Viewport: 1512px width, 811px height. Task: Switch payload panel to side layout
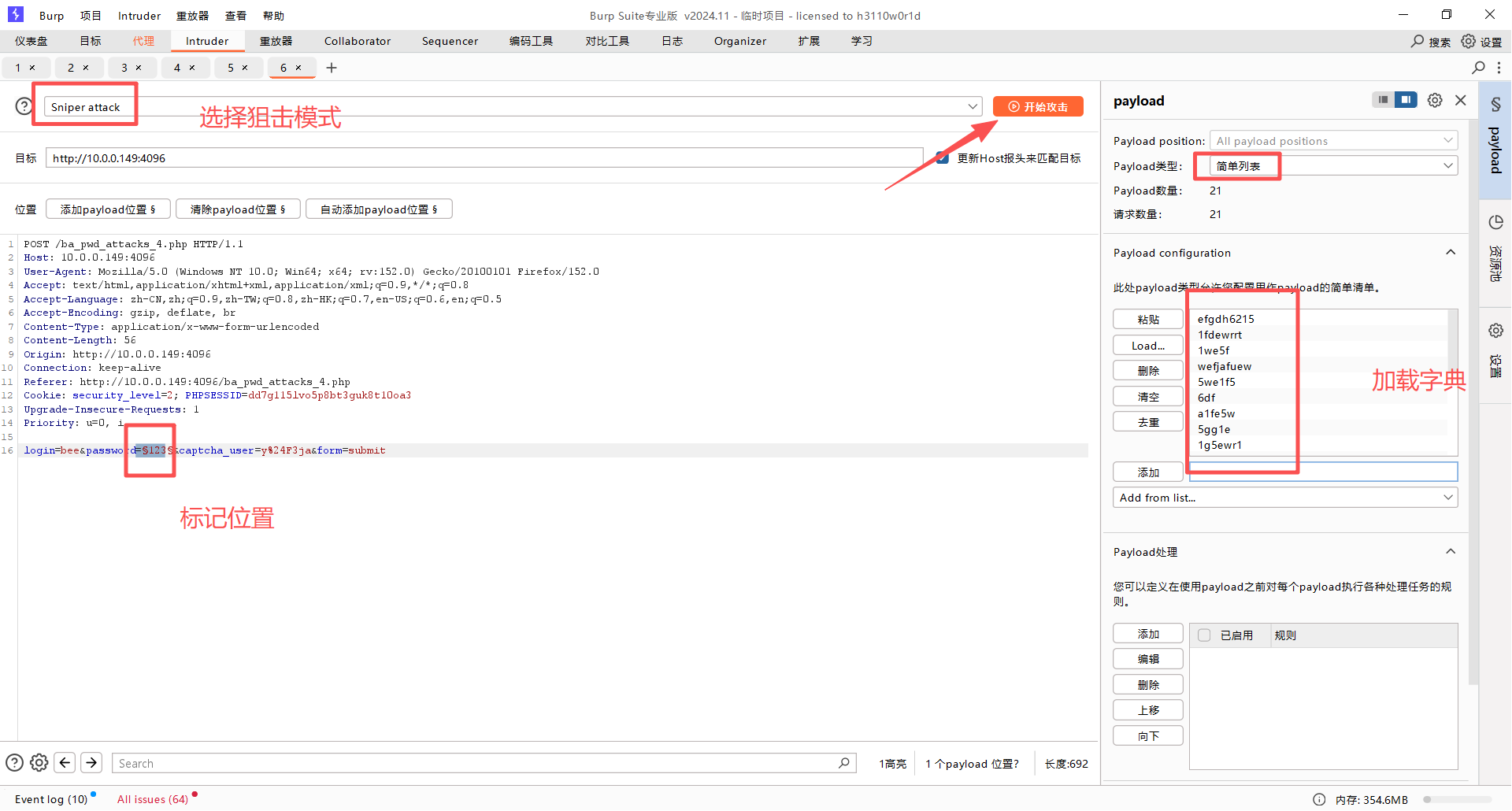coord(1406,100)
